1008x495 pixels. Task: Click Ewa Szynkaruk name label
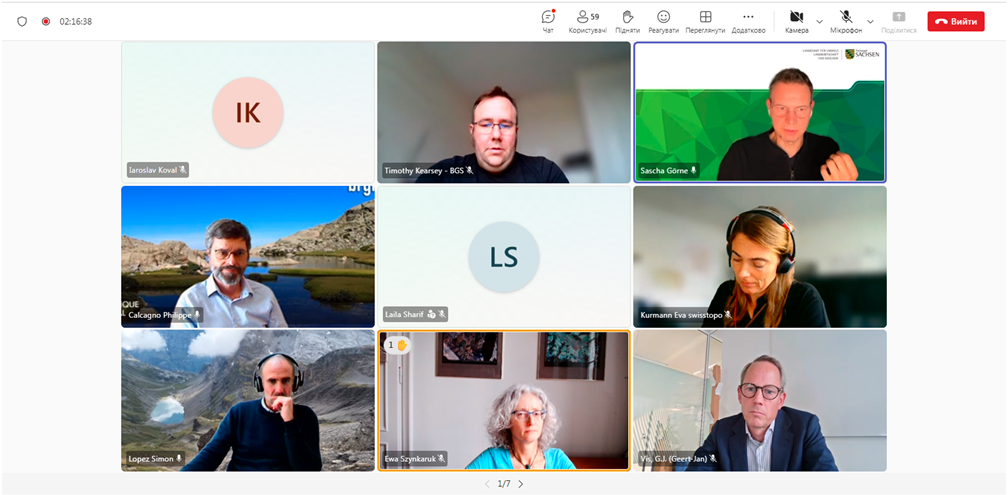tap(410, 459)
